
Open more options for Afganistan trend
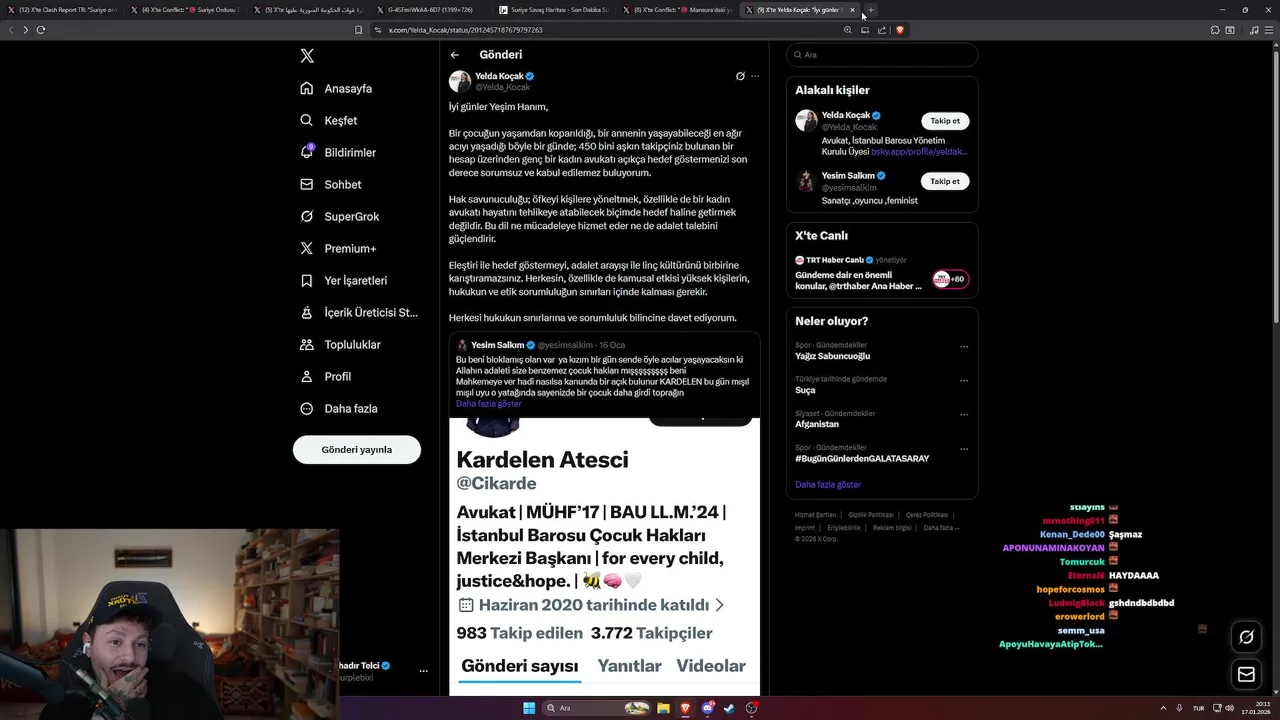(964, 415)
